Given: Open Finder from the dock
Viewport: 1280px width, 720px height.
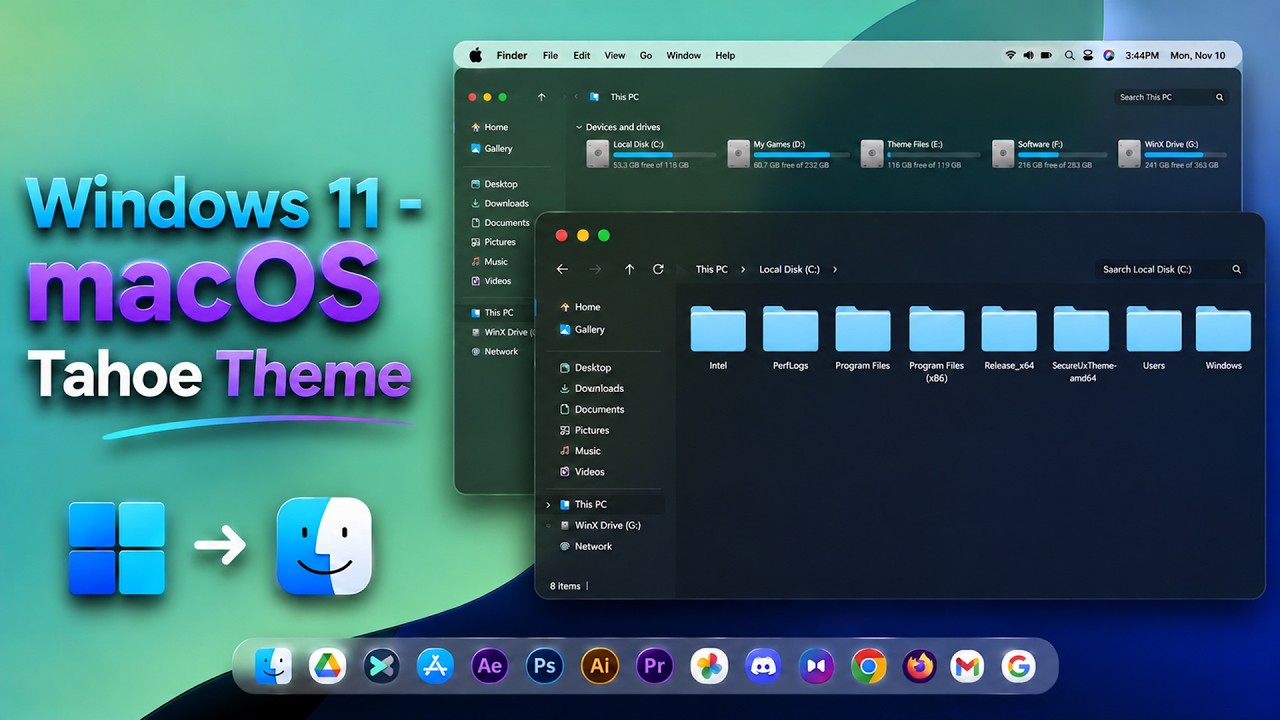Looking at the screenshot, I should coord(273,666).
